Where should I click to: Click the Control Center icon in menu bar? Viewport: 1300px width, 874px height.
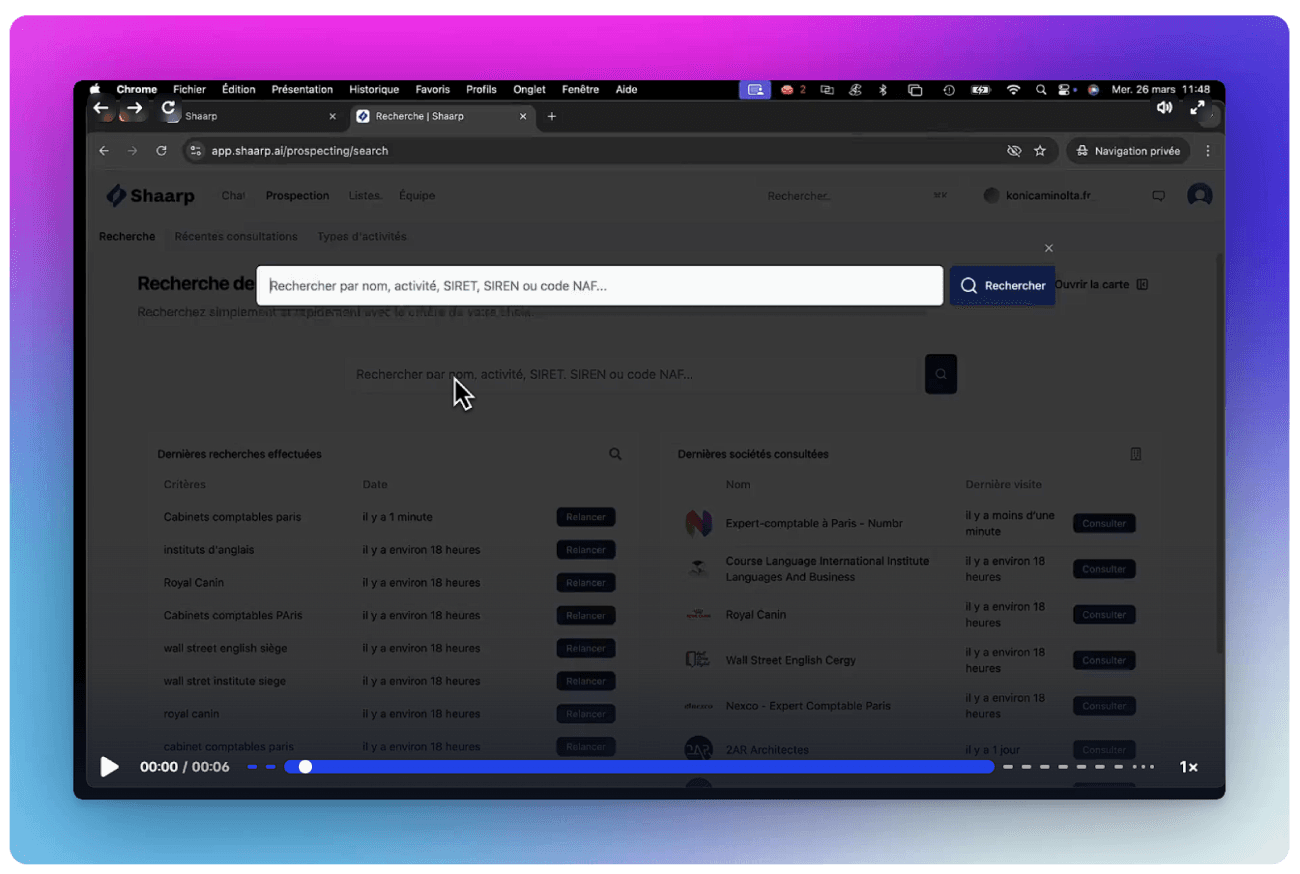(x=1066, y=89)
